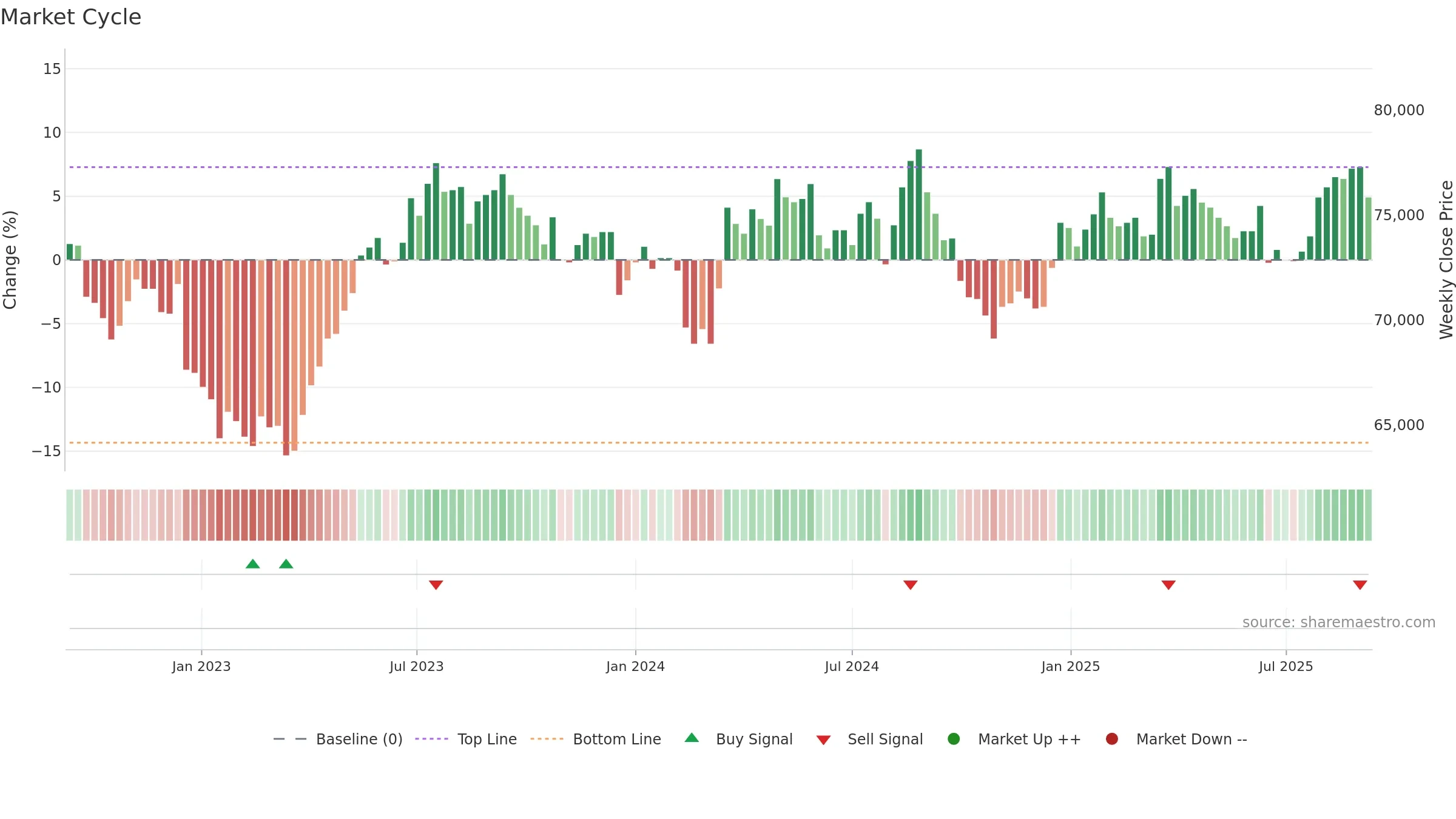Click the Jan 2023 axis label
The image size is (1456, 819).
tap(201, 666)
